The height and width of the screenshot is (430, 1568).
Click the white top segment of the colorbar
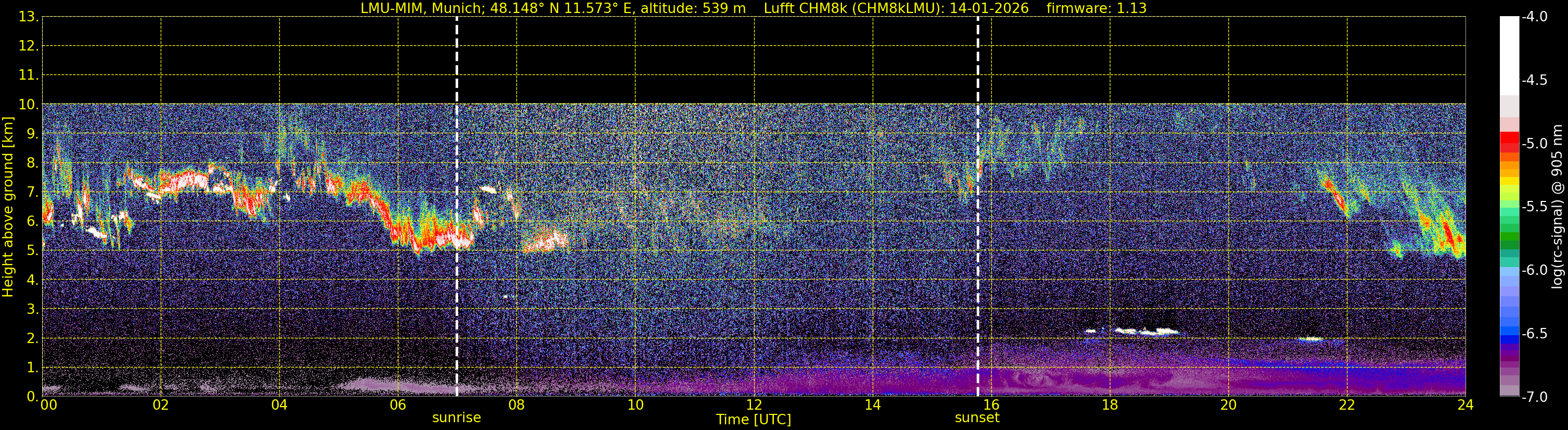click(x=1510, y=55)
